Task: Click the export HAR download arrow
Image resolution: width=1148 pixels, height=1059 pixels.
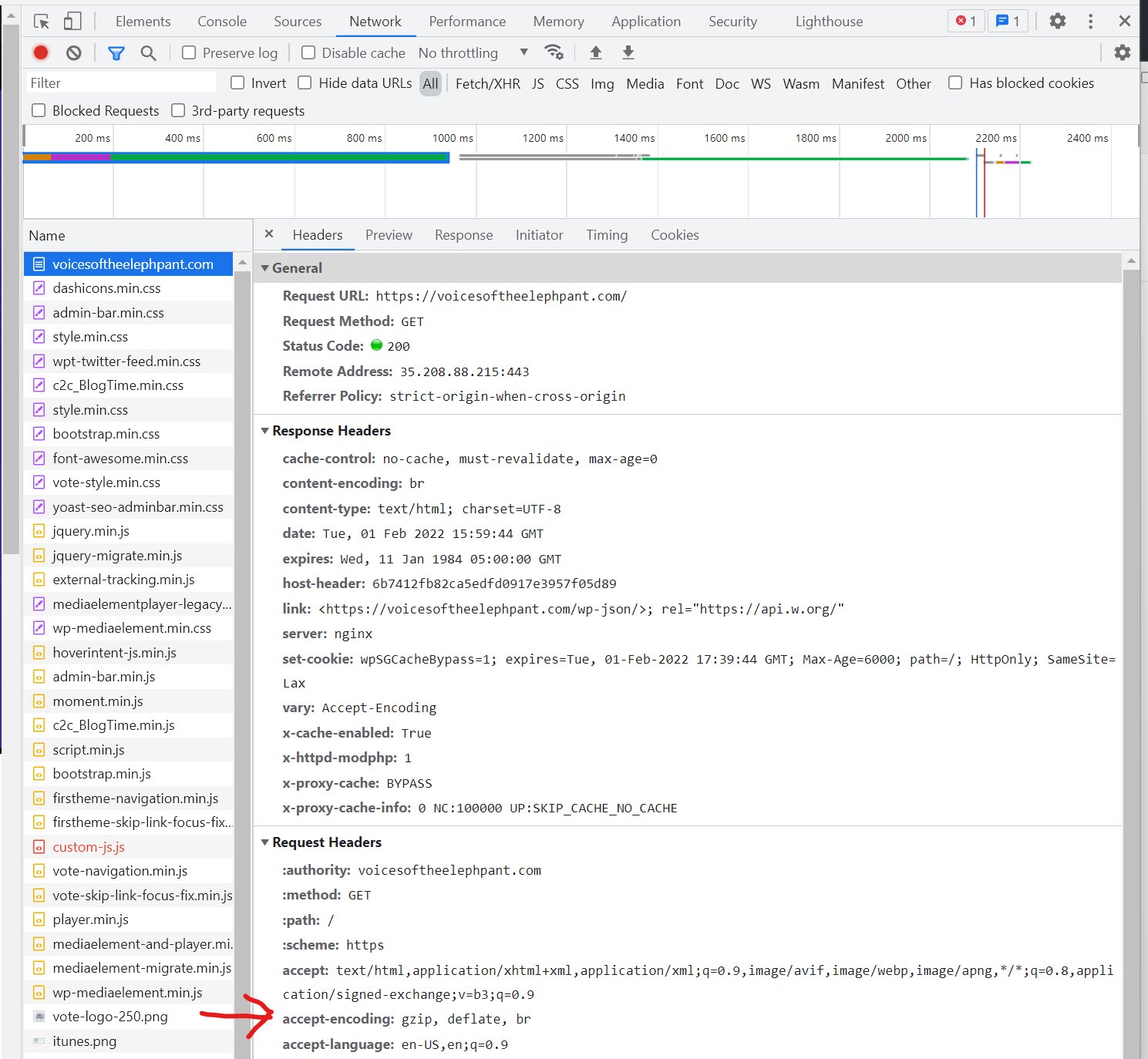Action: coord(628,52)
